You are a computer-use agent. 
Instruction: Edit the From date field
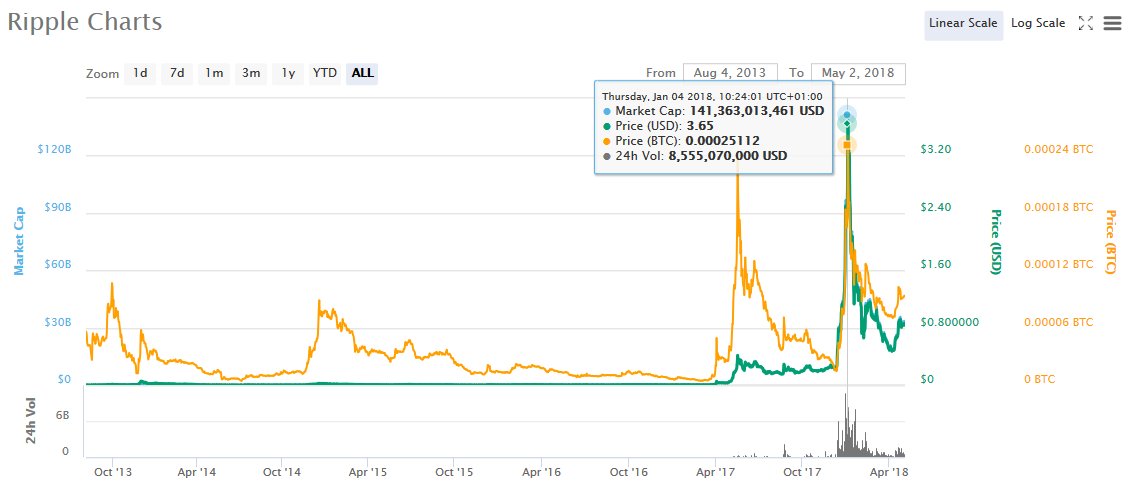click(x=730, y=73)
